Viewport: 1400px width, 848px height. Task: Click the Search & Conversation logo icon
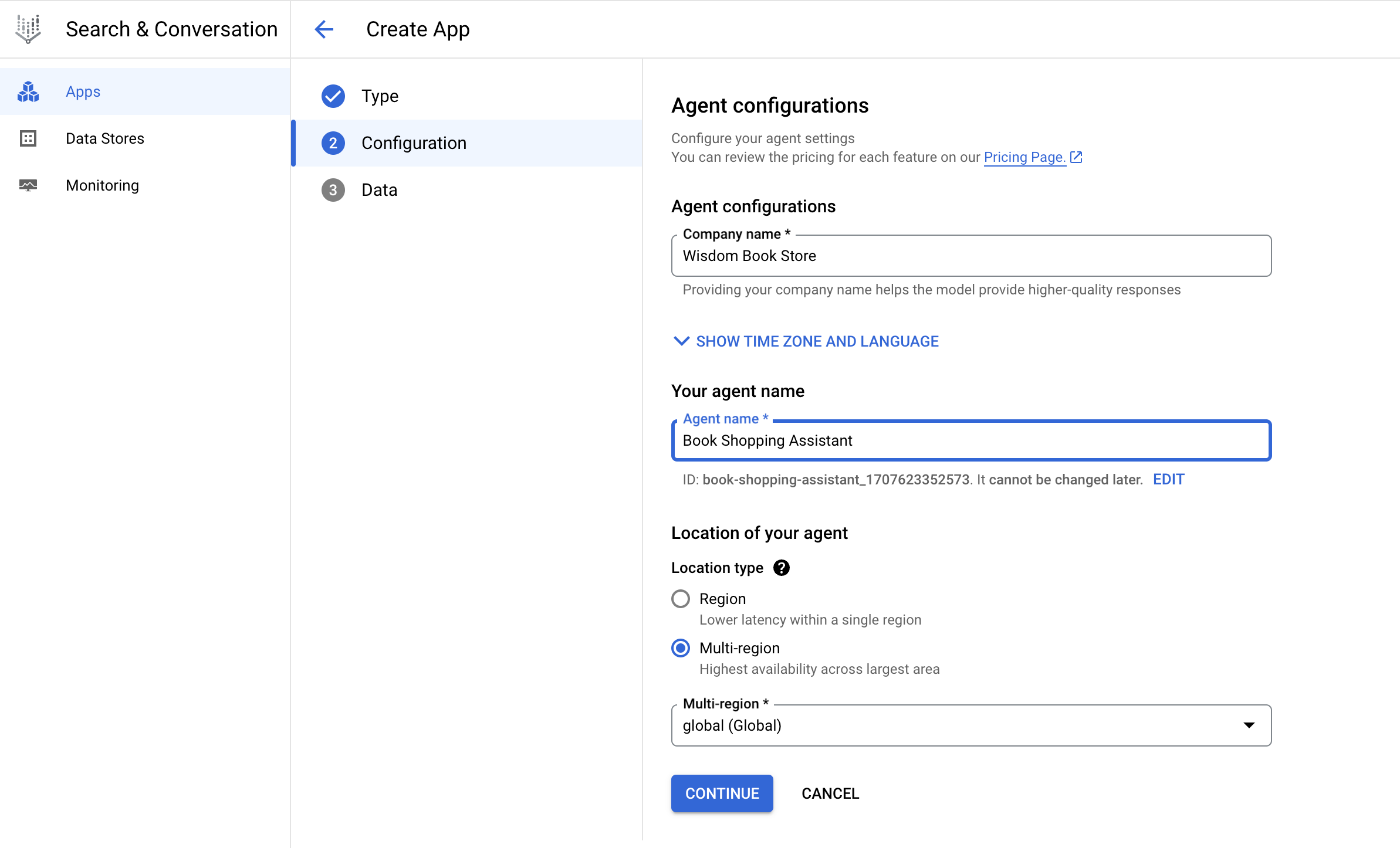pyautogui.click(x=28, y=29)
